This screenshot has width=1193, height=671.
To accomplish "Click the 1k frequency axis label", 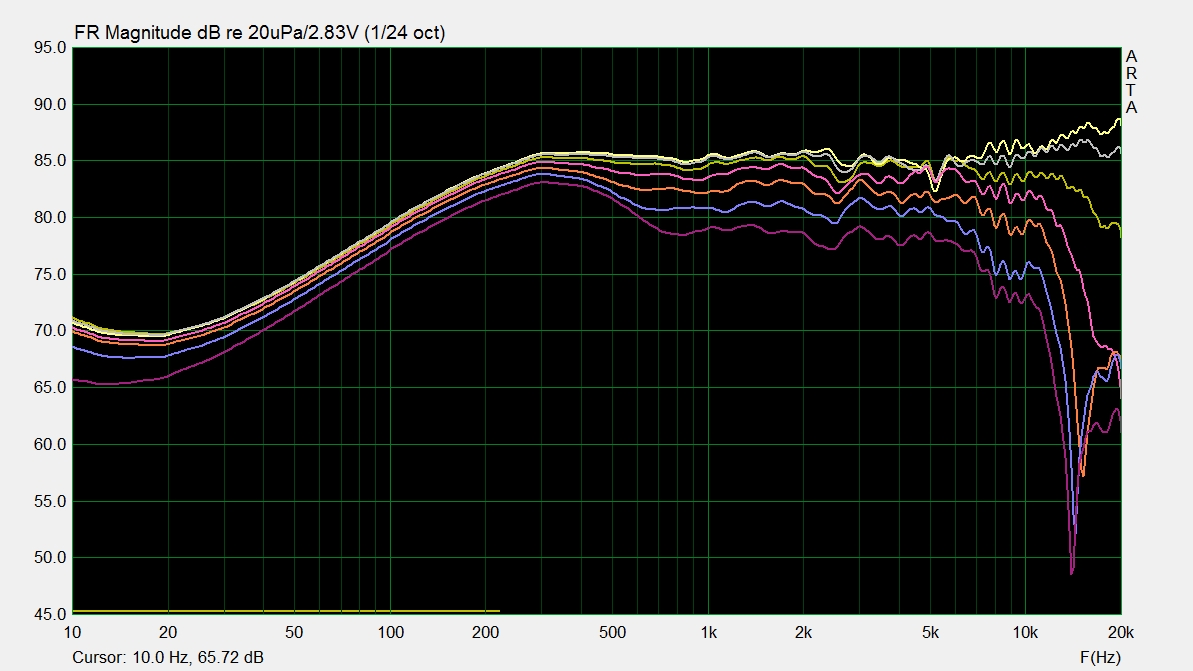I will [x=708, y=632].
